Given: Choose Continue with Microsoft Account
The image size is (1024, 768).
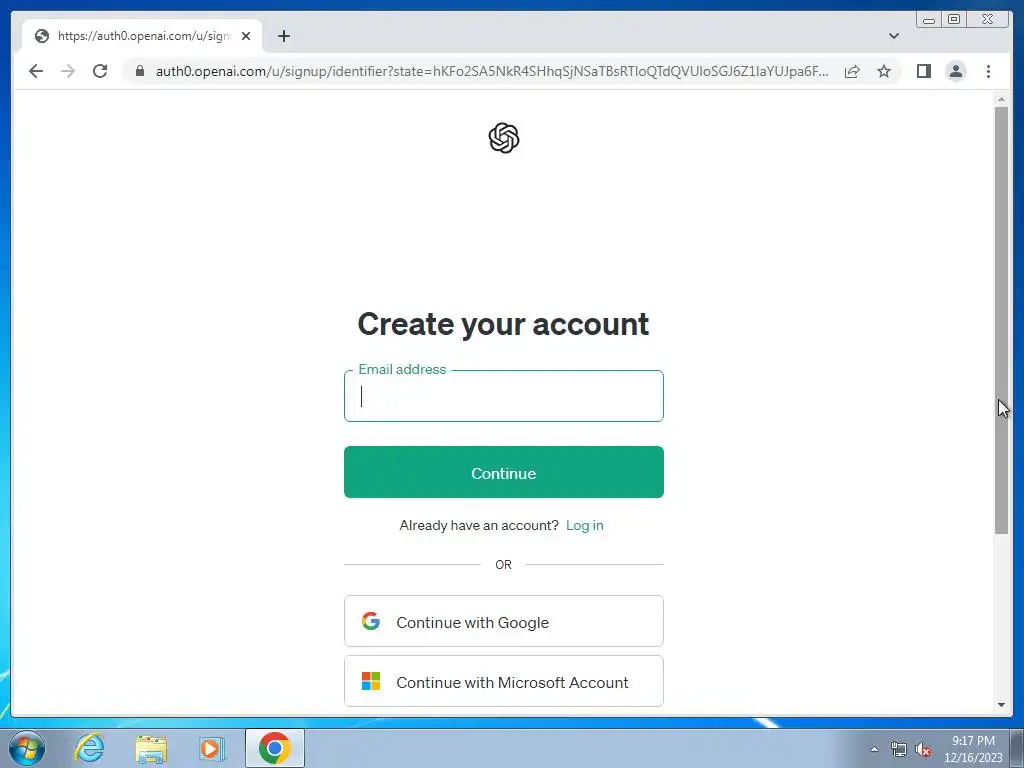Looking at the screenshot, I should pyautogui.click(x=504, y=681).
